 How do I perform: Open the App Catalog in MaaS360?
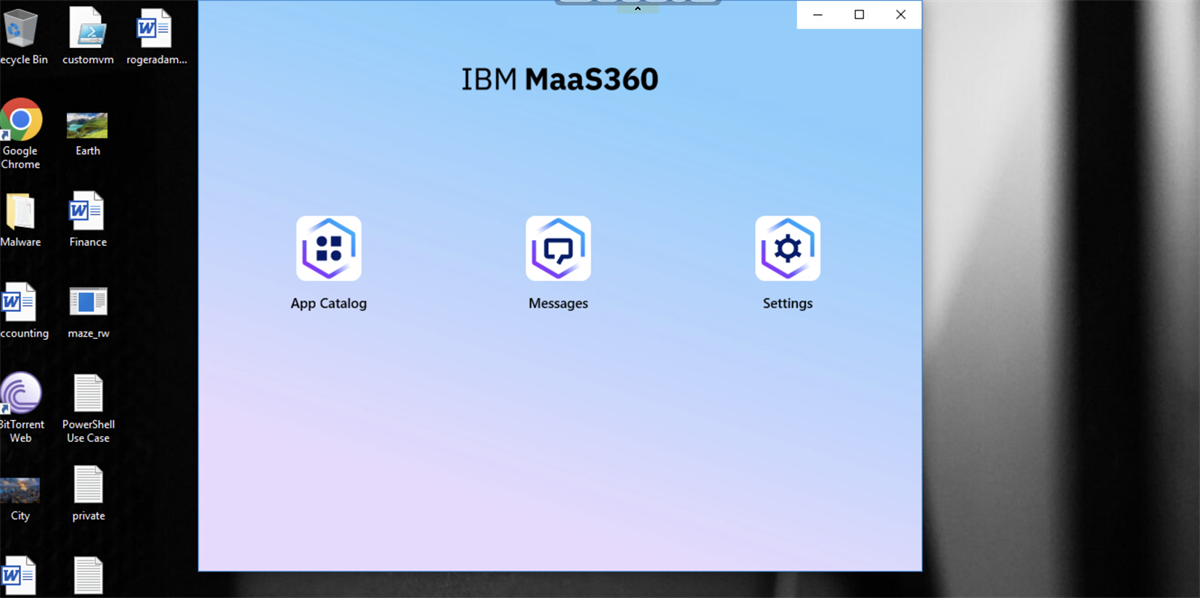pyautogui.click(x=329, y=248)
